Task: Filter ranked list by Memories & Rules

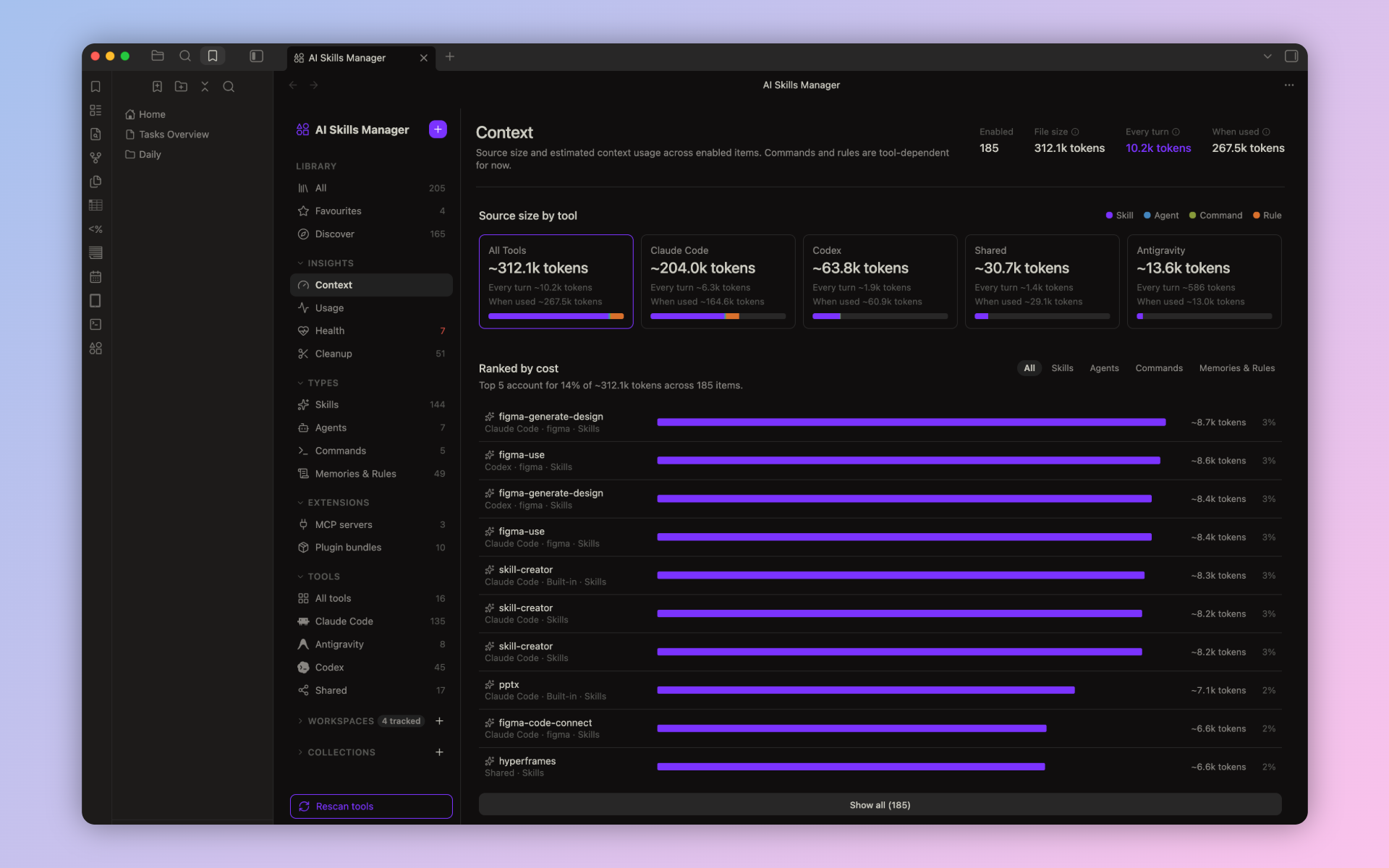Action: [1237, 368]
